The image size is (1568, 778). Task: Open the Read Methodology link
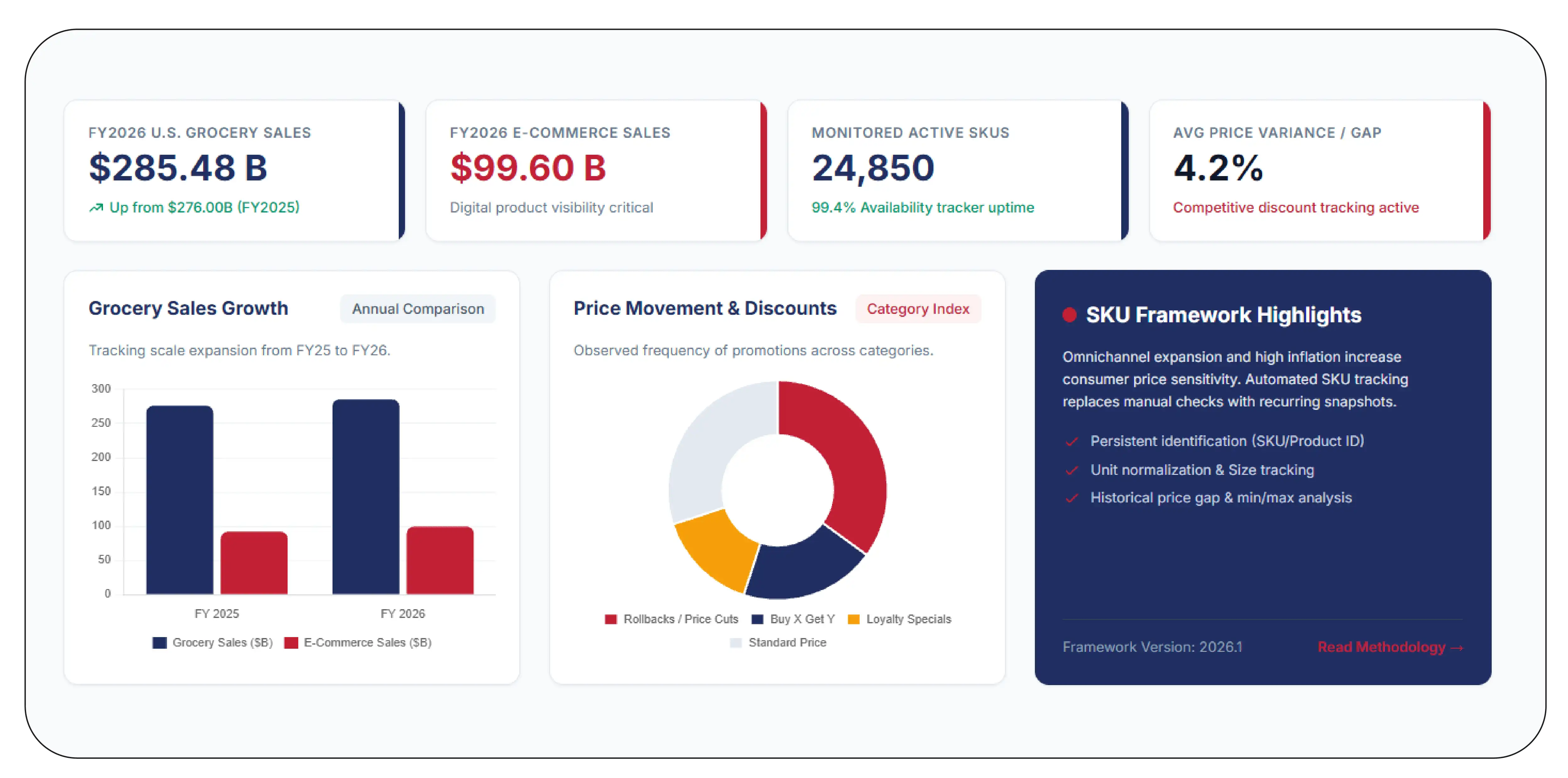coord(1390,647)
